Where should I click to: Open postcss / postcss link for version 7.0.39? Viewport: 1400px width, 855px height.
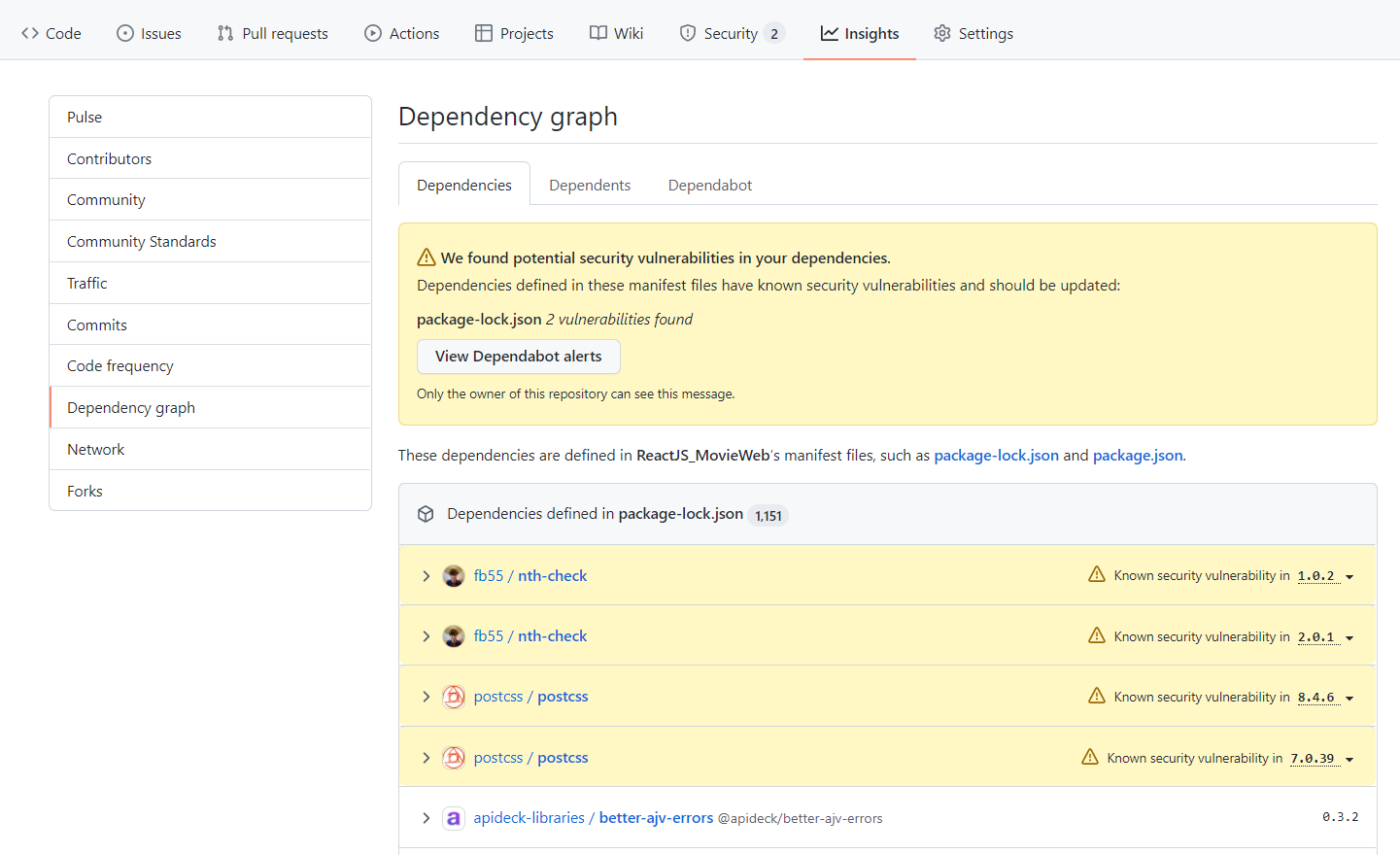pos(531,757)
